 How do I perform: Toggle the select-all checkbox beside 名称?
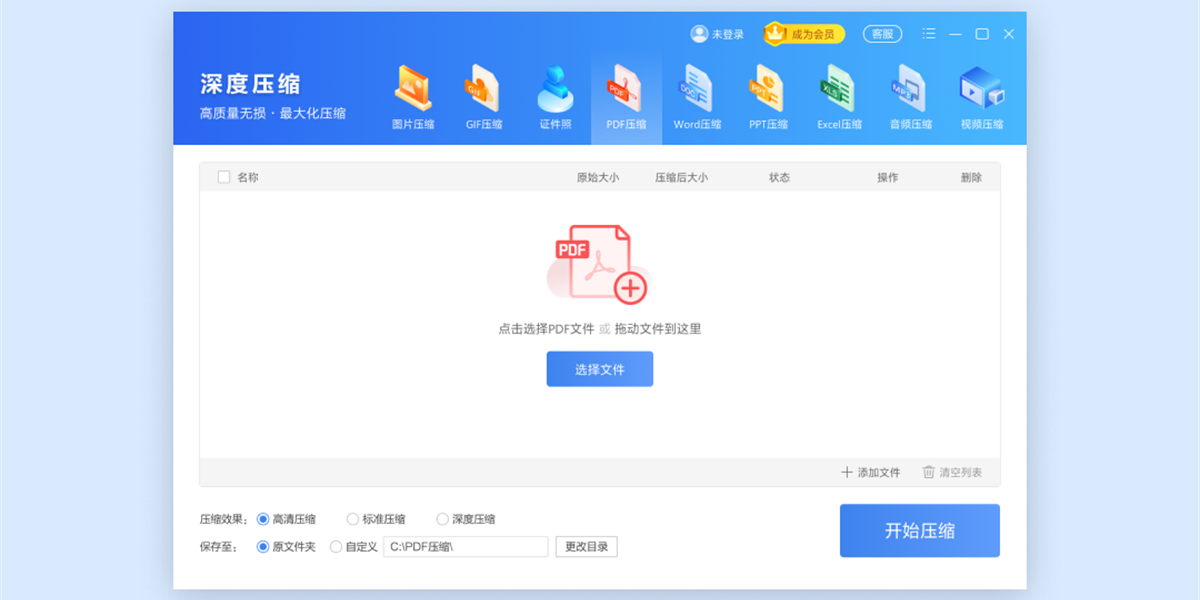[x=223, y=177]
